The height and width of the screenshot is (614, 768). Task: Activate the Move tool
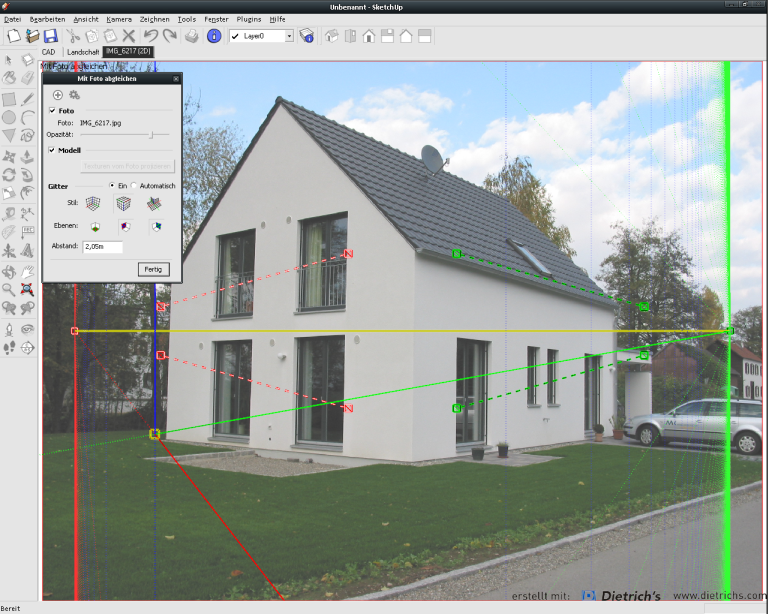click(x=8, y=157)
